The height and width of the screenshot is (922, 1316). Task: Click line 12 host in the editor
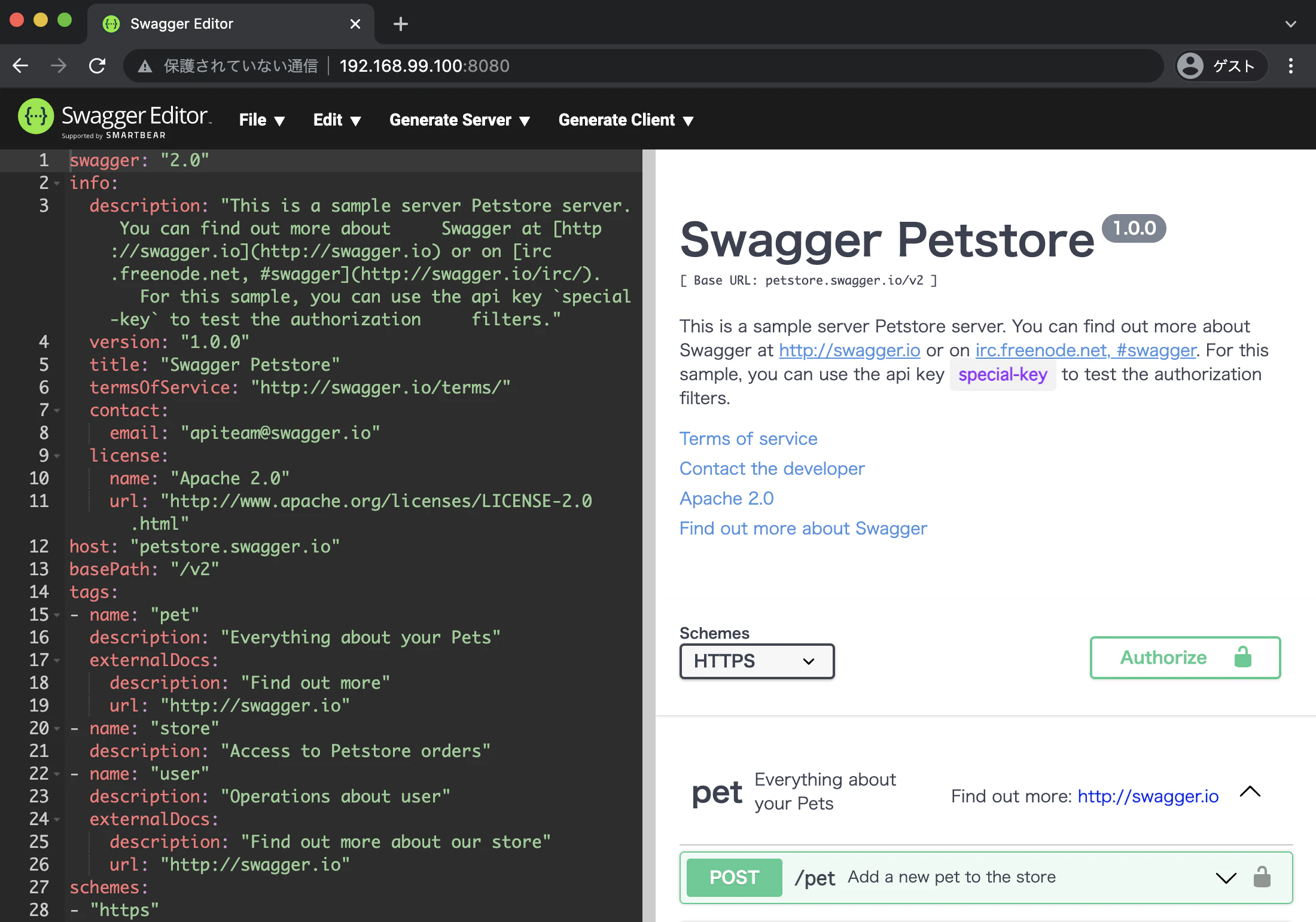pos(205,547)
